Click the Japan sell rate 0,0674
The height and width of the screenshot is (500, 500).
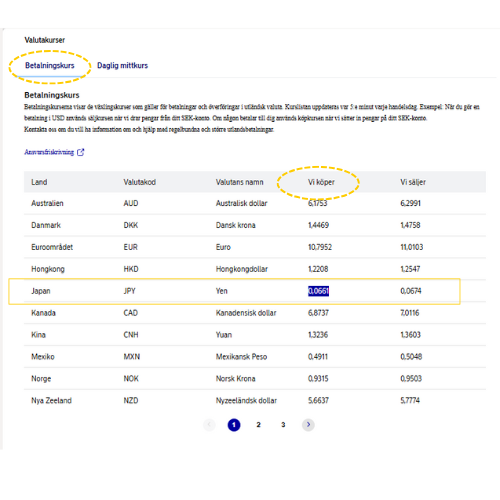coord(411,291)
